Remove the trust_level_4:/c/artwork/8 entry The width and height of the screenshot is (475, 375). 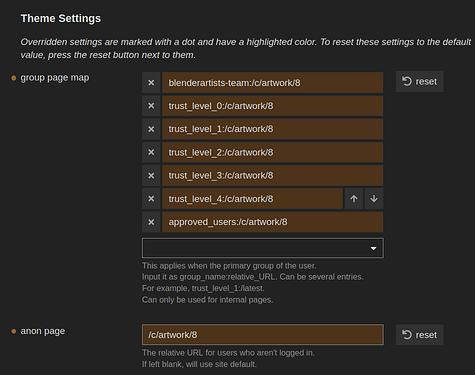click(x=151, y=199)
